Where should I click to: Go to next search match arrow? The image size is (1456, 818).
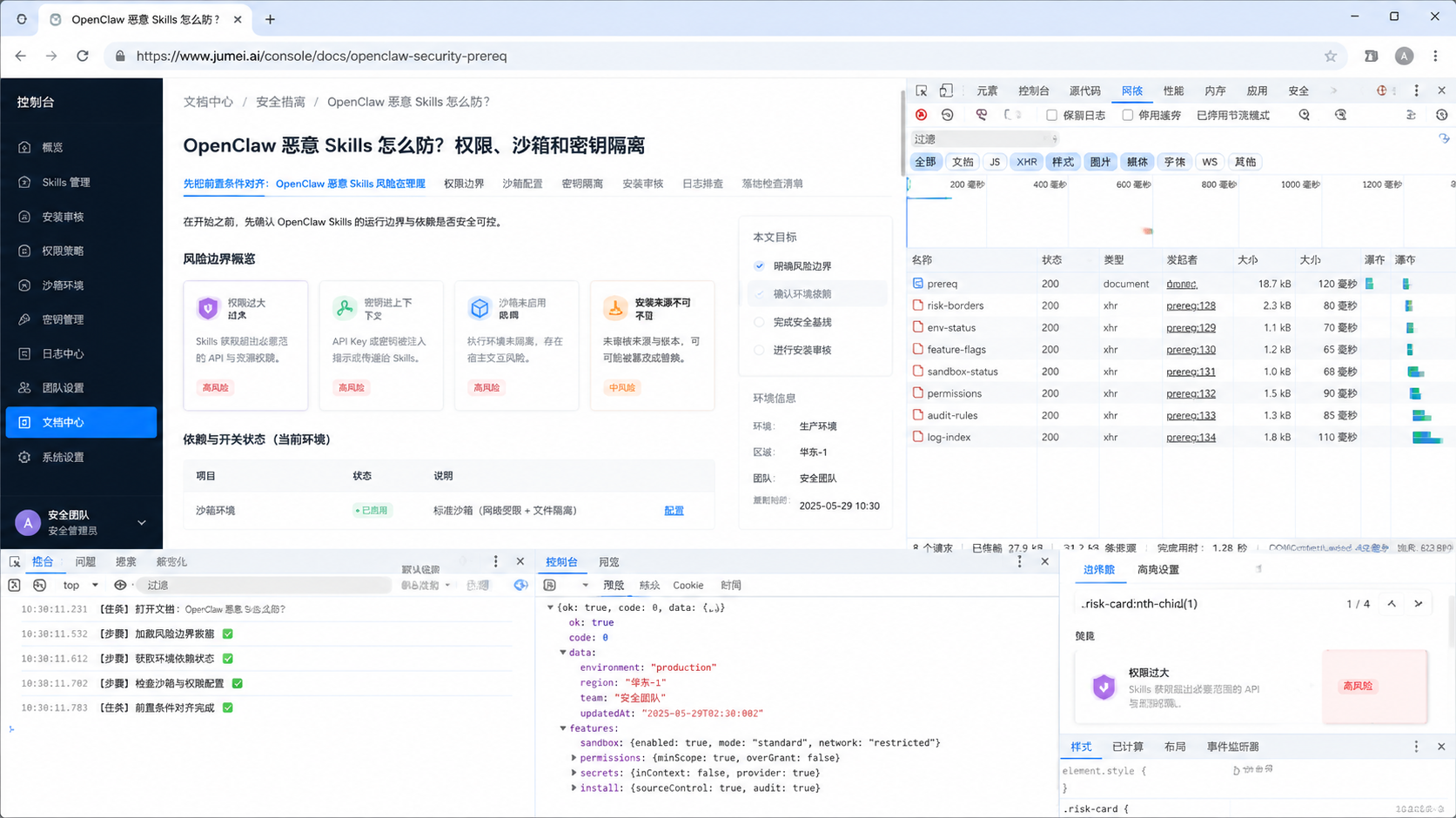pyautogui.click(x=1419, y=604)
